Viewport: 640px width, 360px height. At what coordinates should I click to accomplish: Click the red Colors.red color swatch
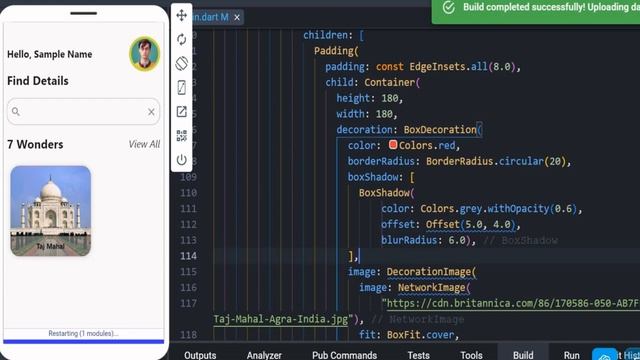[393, 144]
